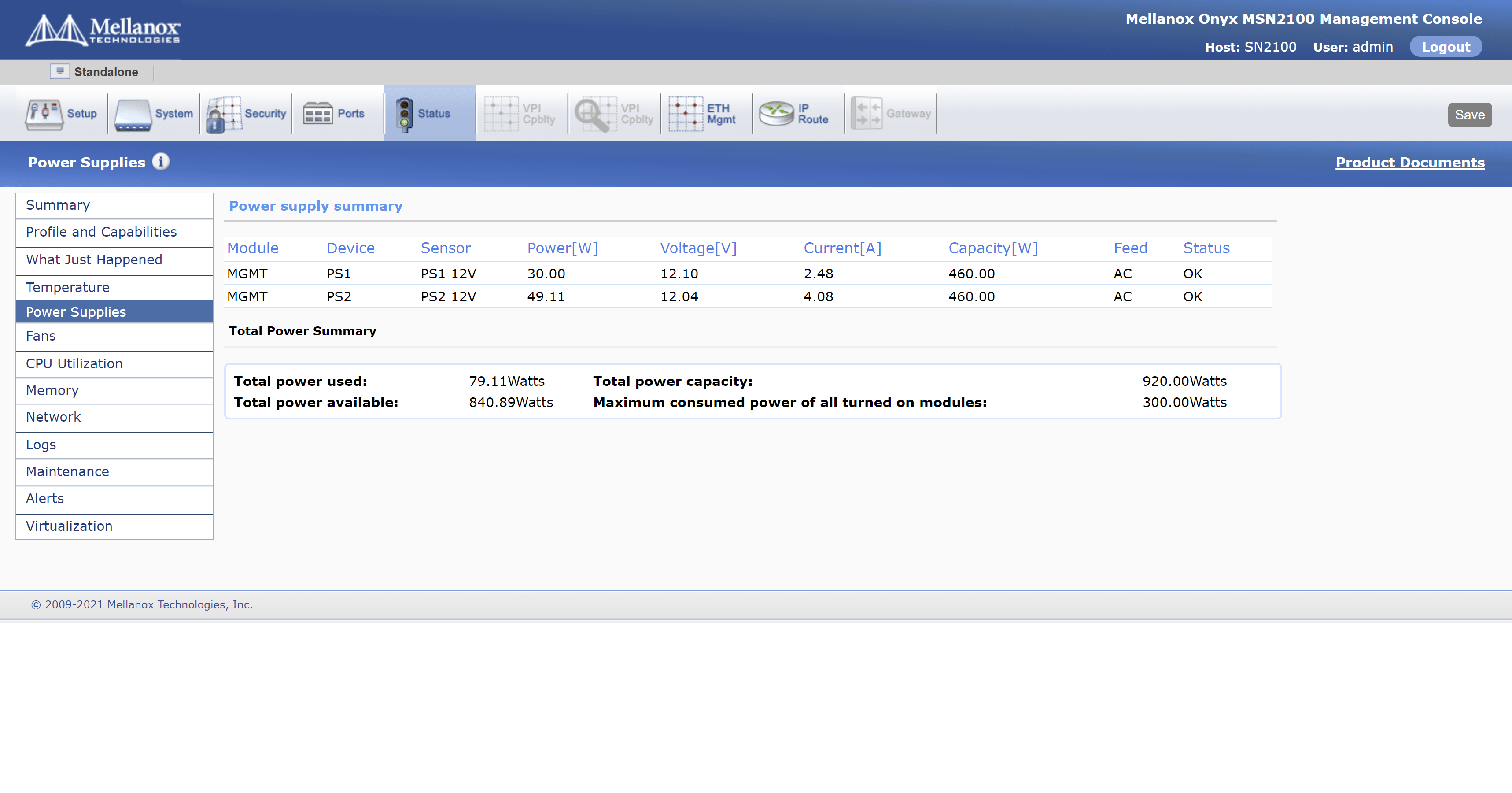Viewport: 1512px width, 793px height.
Task: Select the Ports icon
Action: (317, 113)
